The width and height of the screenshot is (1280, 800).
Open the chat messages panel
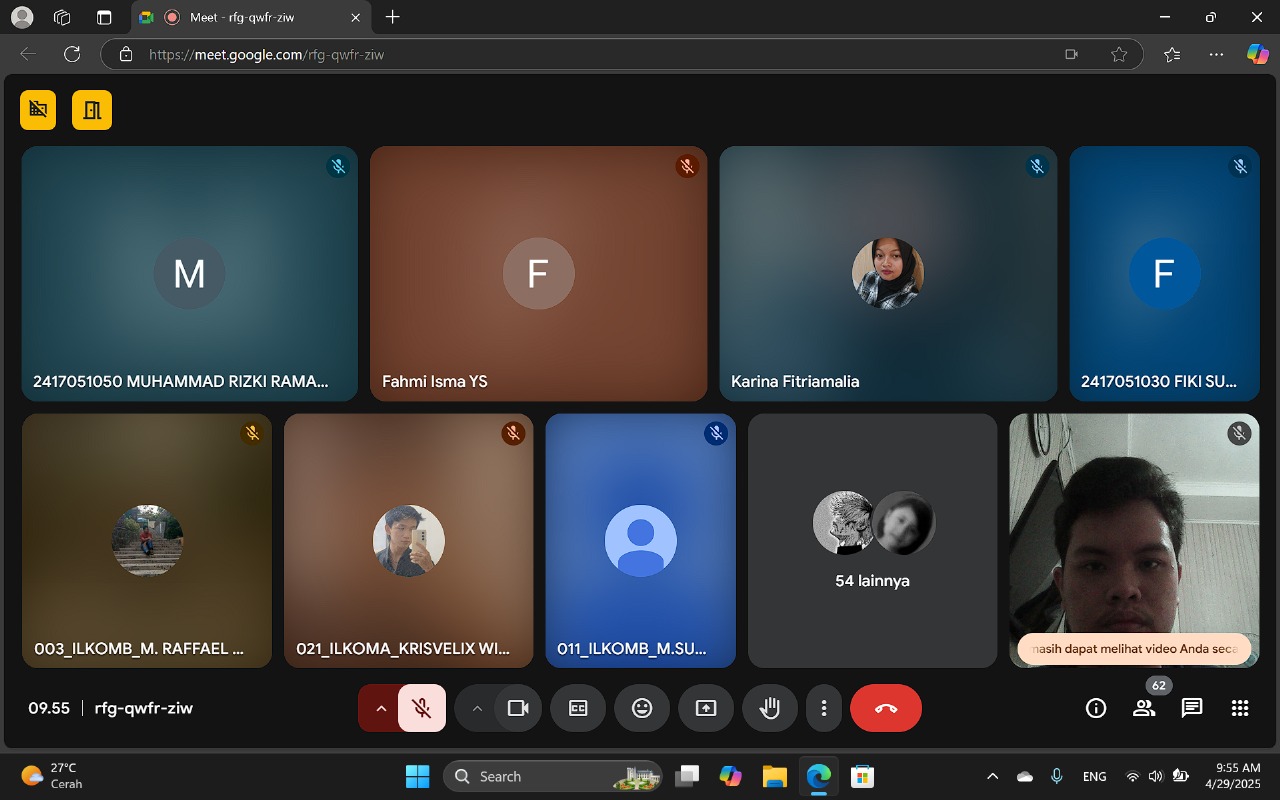[x=1191, y=708]
